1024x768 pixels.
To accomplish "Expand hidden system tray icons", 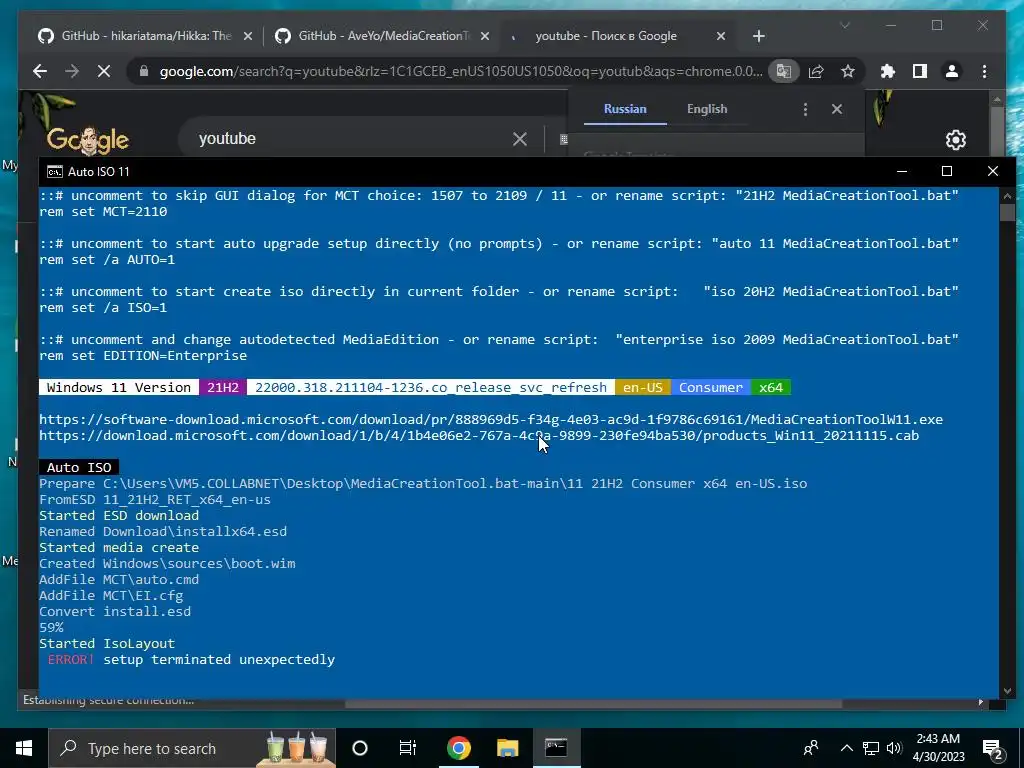I will (846, 748).
